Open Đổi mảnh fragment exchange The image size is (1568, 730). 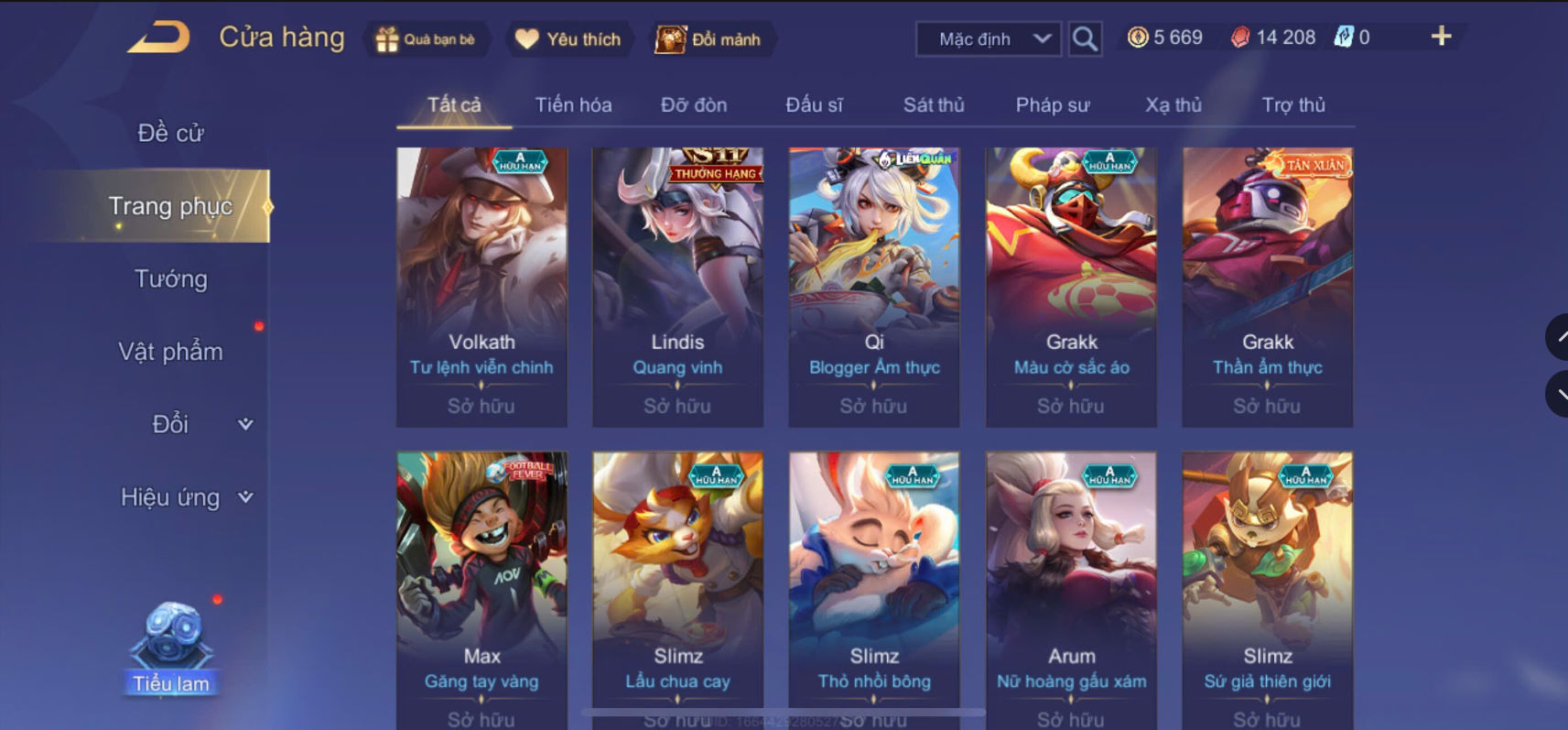click(708, 39)
